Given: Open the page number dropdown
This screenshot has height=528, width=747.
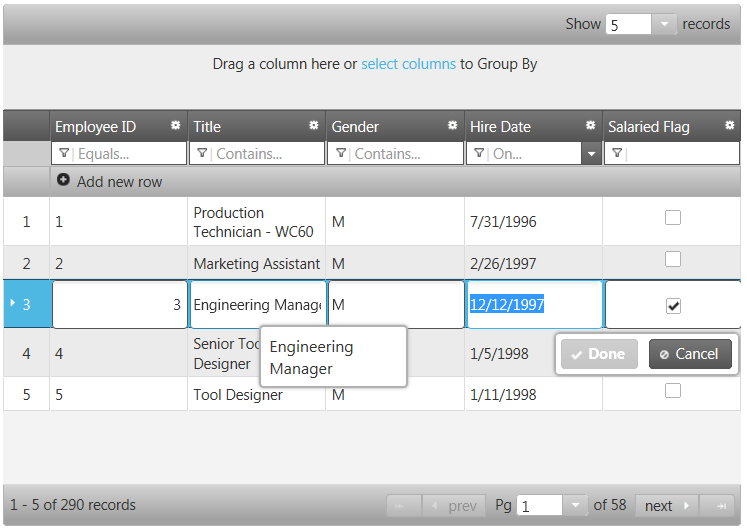Looking at the screenshot, I should (575, 506).
